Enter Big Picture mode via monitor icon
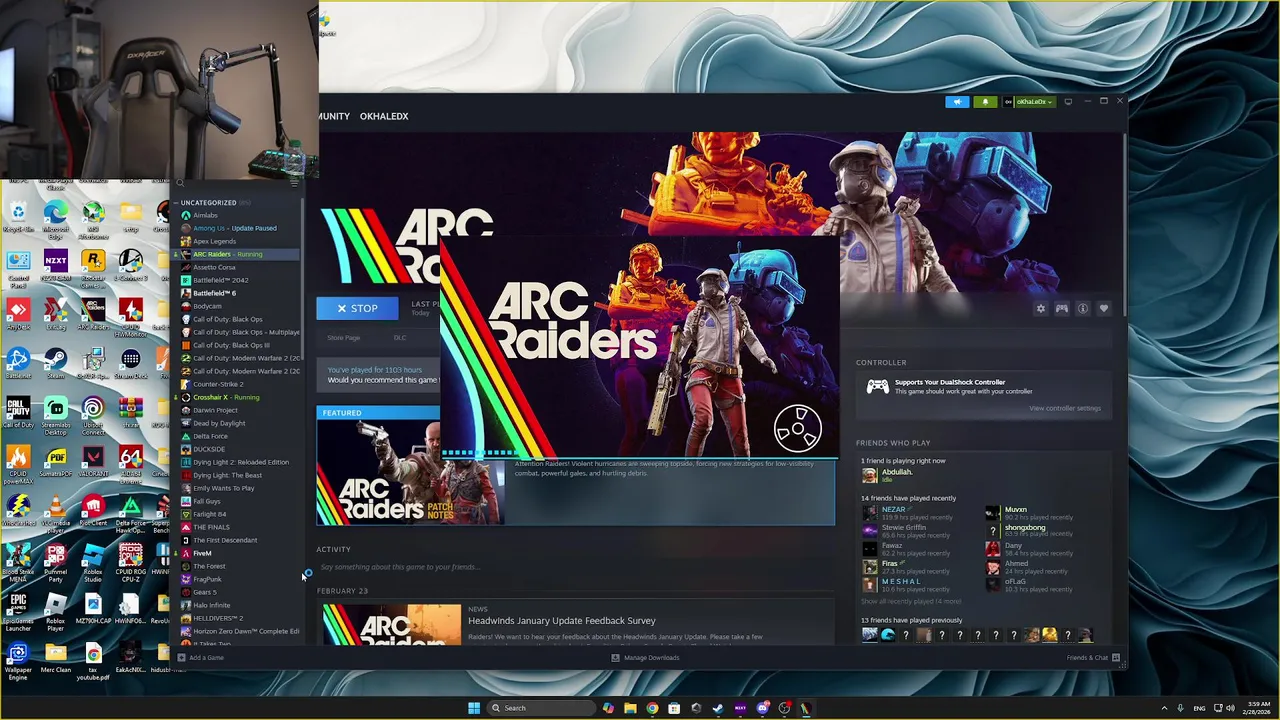The height and width of the screenshot is (720, 1280). coord(1068,101)
